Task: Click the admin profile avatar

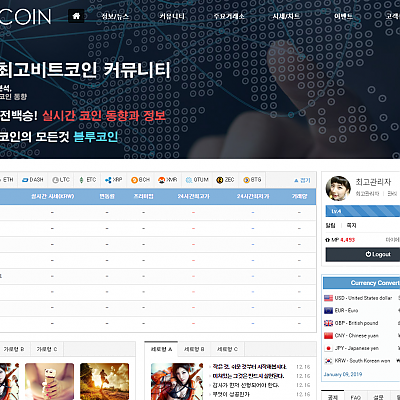Action: pyautogui.click(x=338, y=188)
